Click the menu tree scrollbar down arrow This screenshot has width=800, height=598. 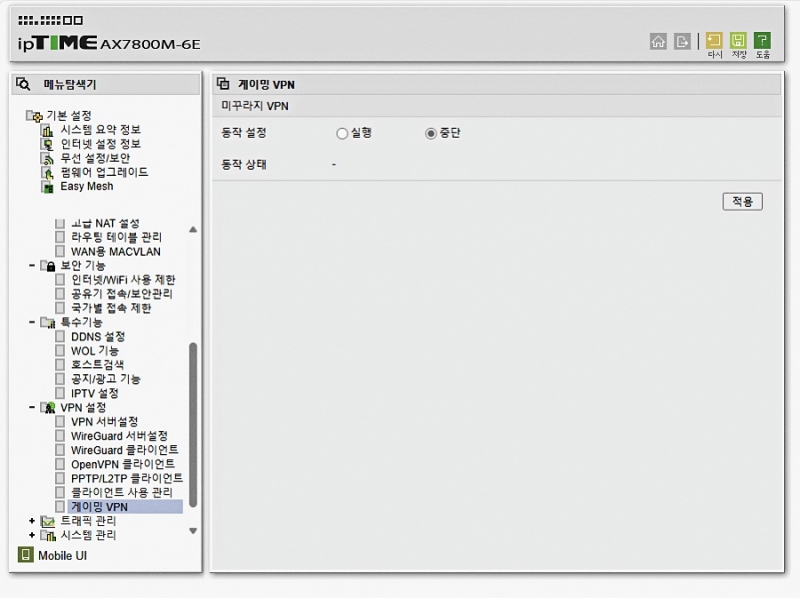click(193, 531)
